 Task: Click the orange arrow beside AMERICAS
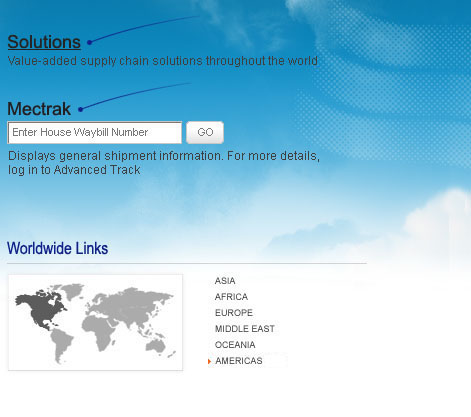click(x=209, y=361)
